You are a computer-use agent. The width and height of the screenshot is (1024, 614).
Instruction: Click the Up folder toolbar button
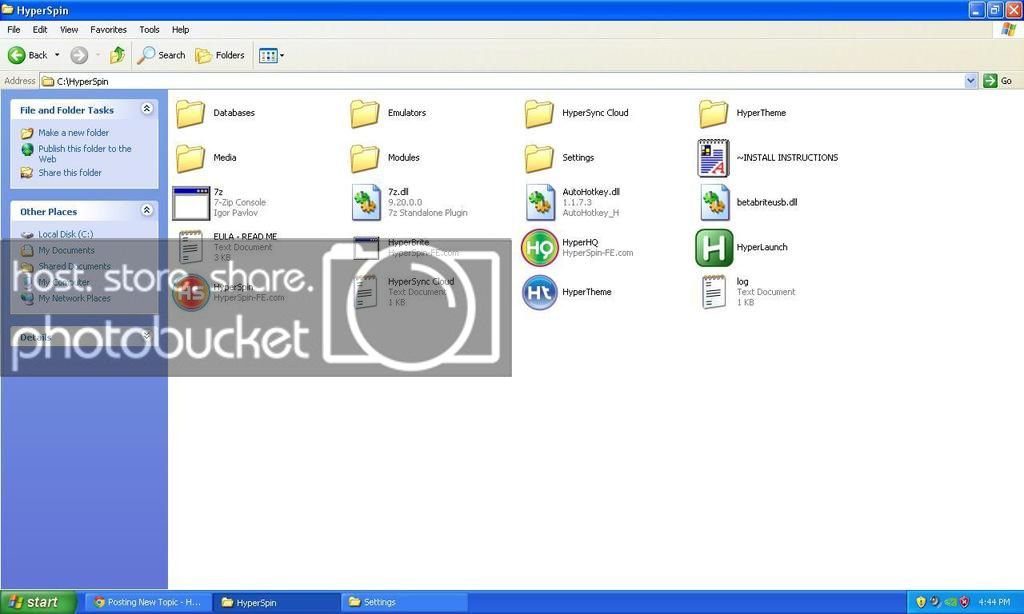[117, 55]
